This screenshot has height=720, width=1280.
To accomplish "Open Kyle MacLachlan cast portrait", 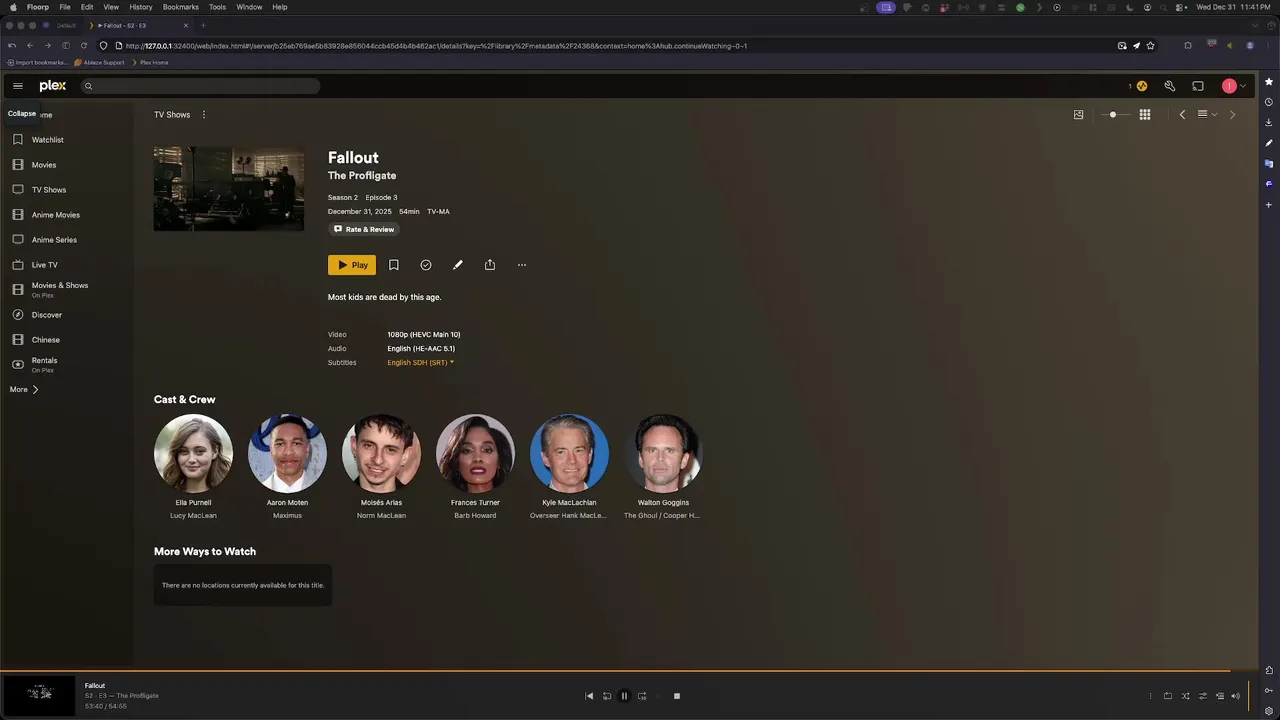I will pyautogui.click(x=569, y=454).
